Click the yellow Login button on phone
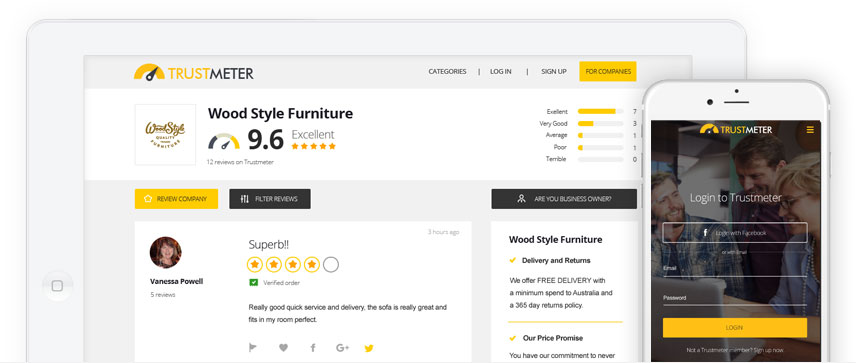Screen dimensions: 856x363 point(735,328)
